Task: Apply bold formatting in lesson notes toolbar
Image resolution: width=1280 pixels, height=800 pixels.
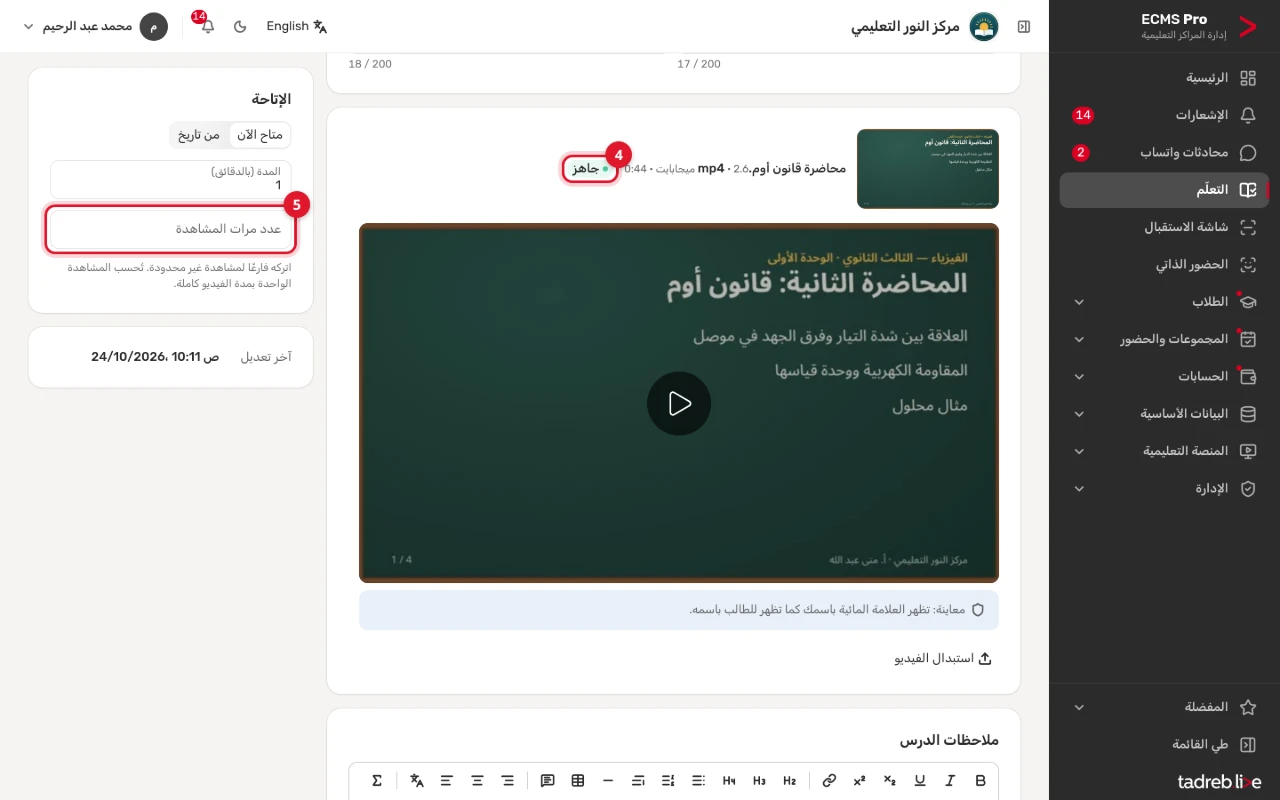Action: pos(980,780)
